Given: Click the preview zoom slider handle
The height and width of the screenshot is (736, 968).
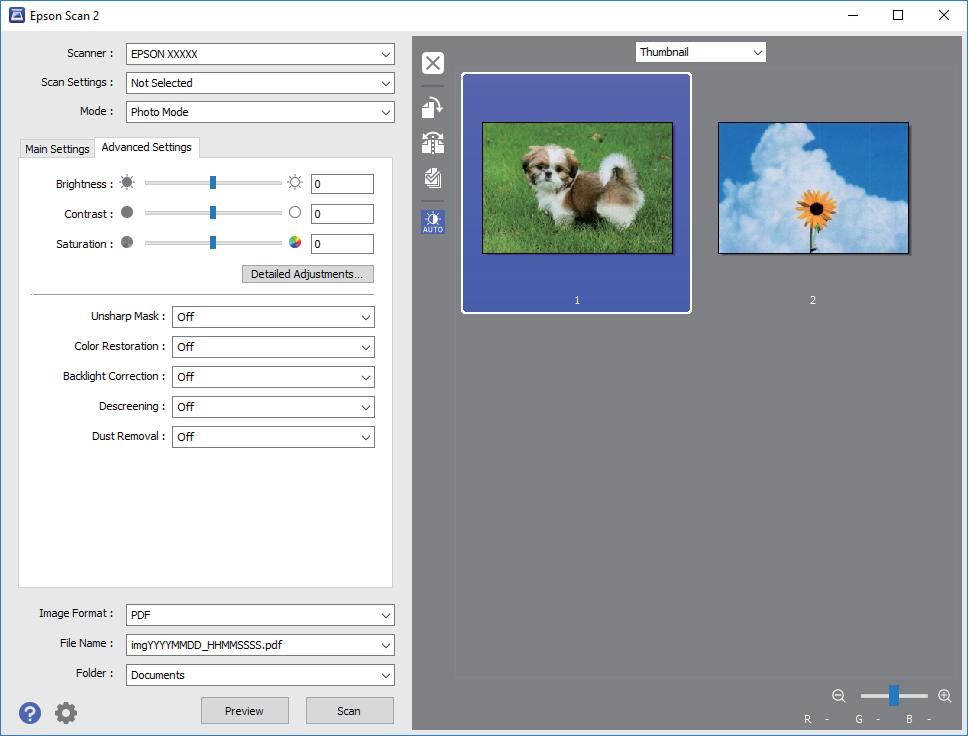Looking at the screenshot, I should point(893,695).
